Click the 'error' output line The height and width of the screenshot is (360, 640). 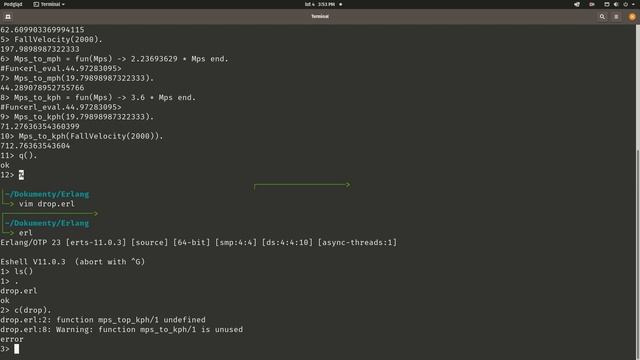tap(12, 340)
